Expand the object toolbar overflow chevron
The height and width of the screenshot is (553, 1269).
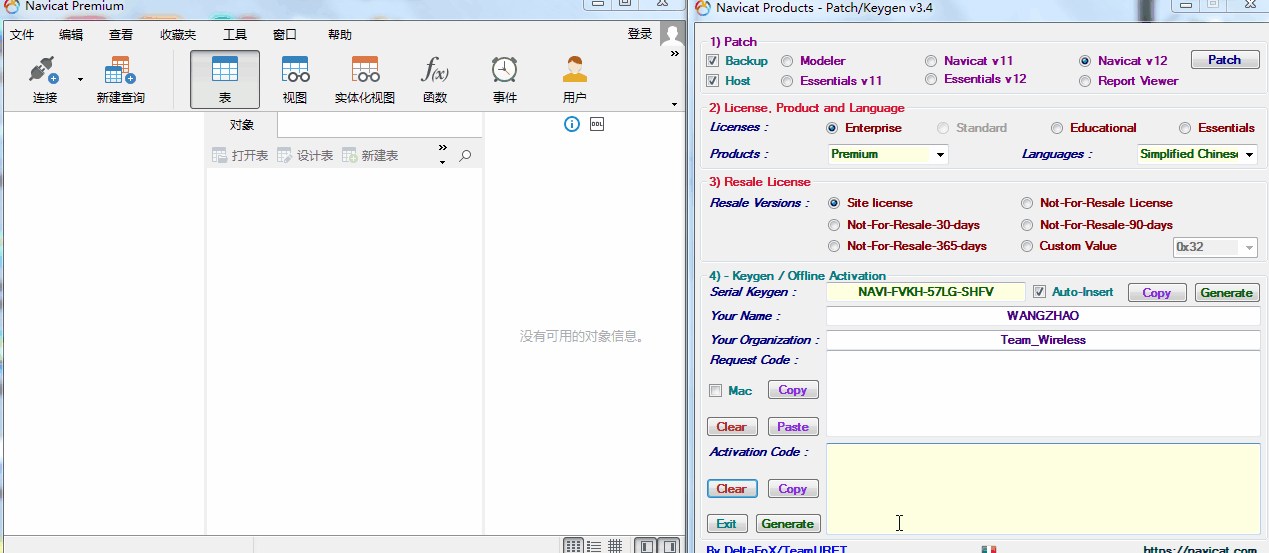443,148
